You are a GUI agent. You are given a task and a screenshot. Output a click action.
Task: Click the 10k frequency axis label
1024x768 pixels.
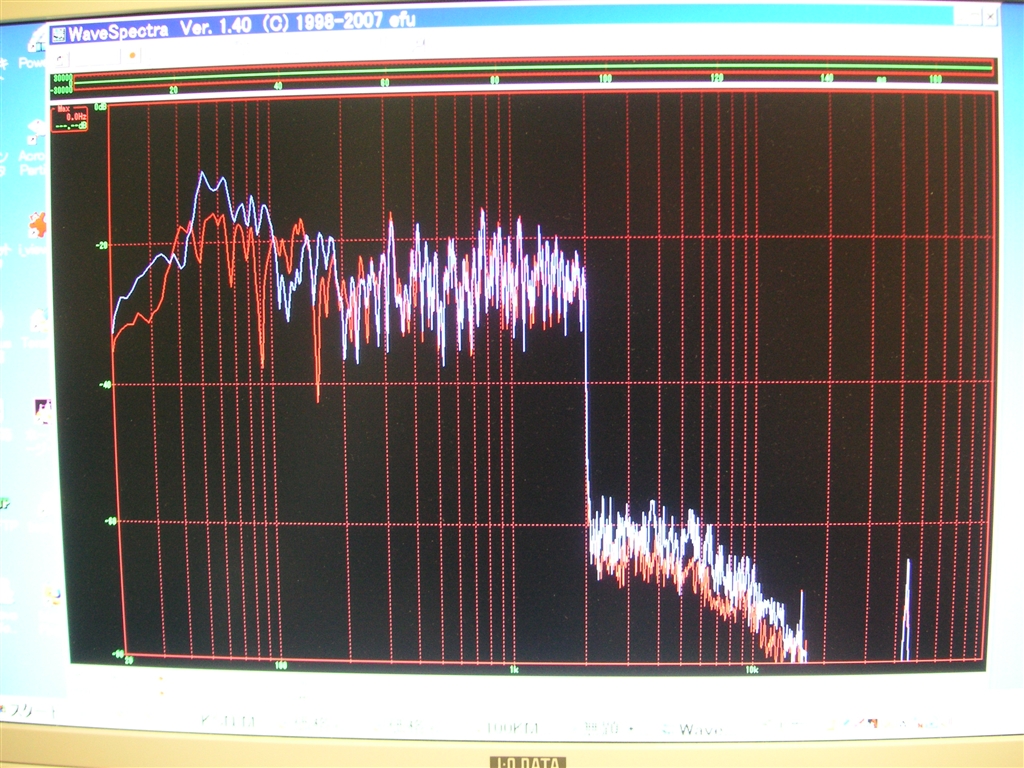tap(752, 670)
